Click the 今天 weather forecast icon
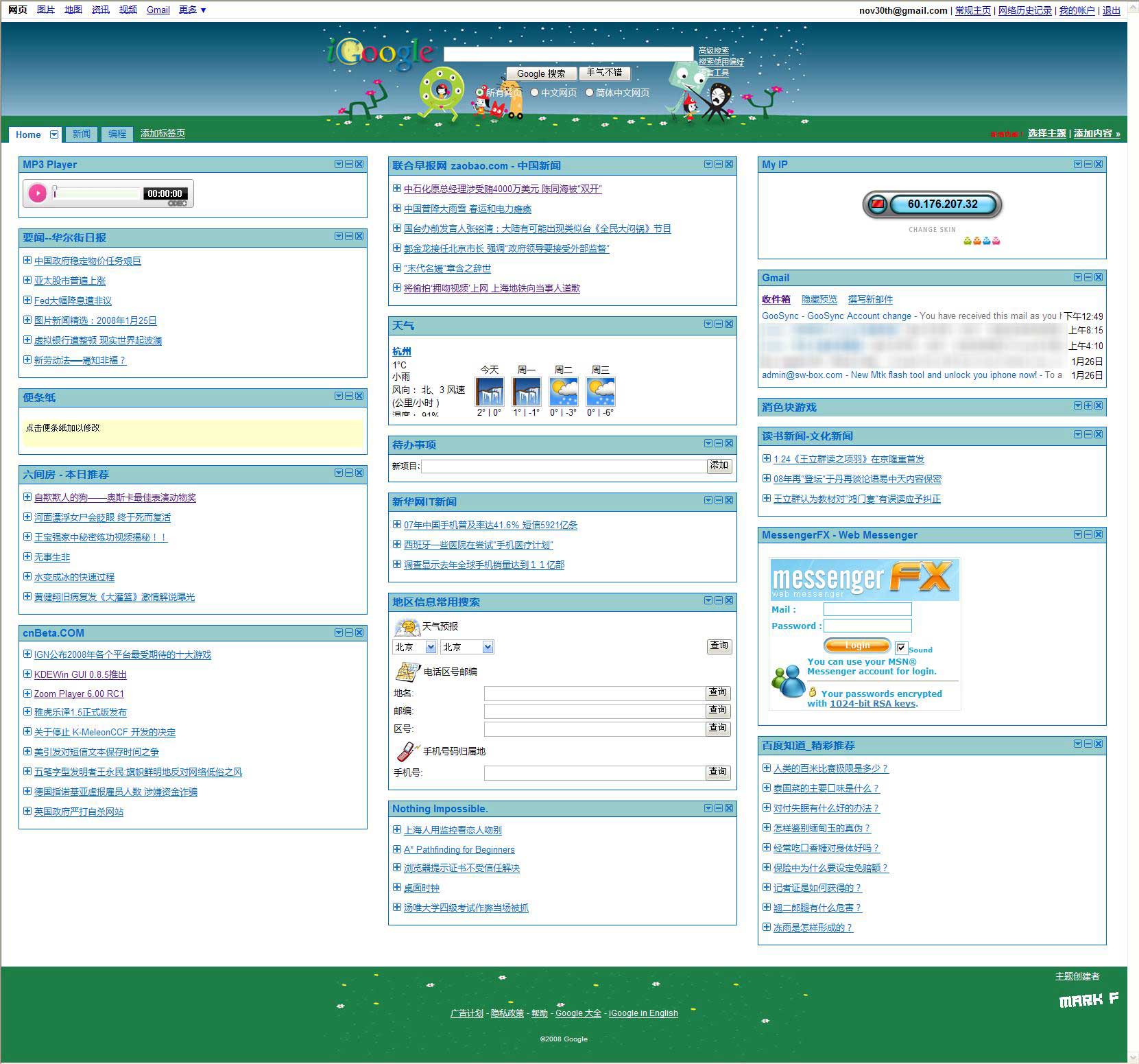 pos(490,392)
